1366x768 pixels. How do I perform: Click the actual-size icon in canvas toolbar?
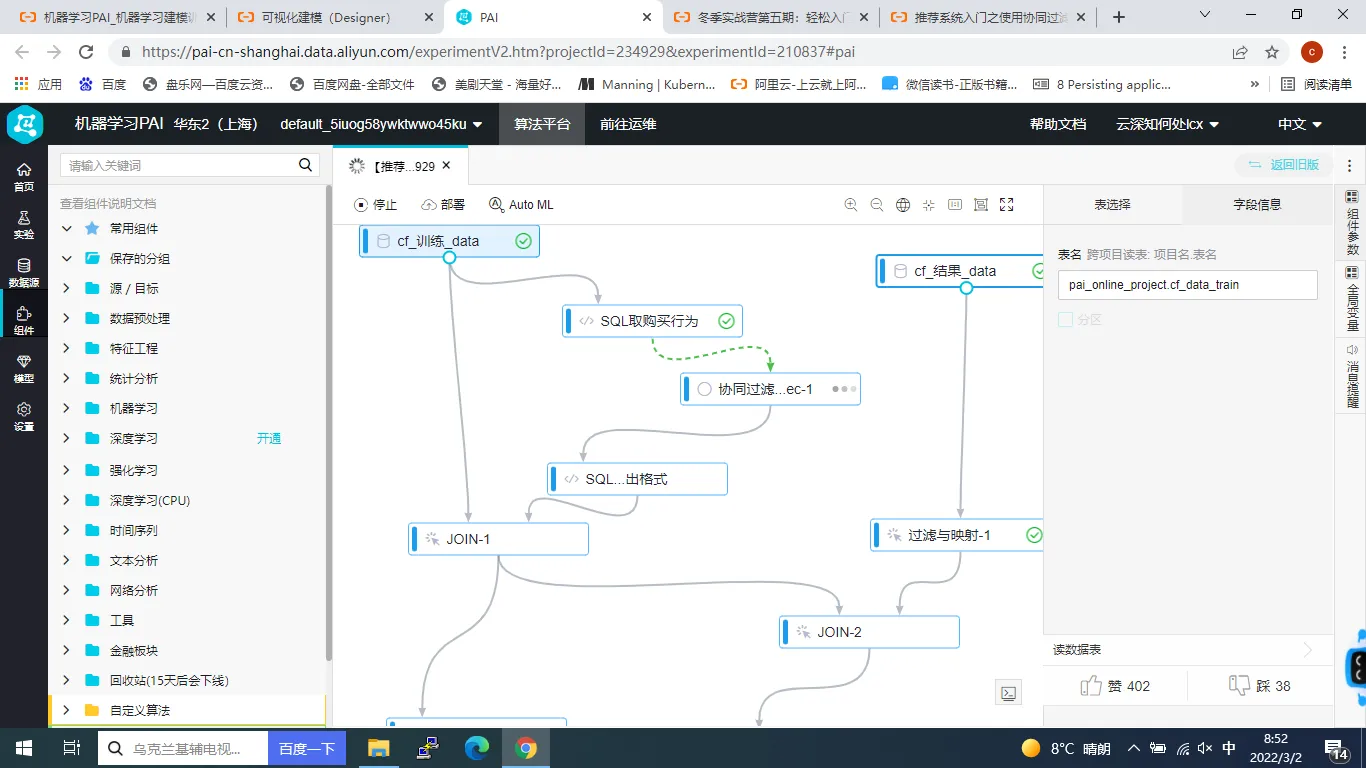tap(955, 204)
